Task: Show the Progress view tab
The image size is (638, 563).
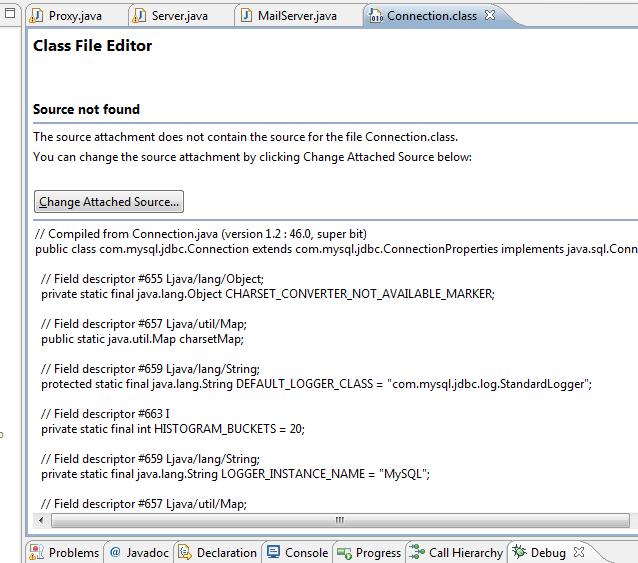Action: (x=369, y=552)
